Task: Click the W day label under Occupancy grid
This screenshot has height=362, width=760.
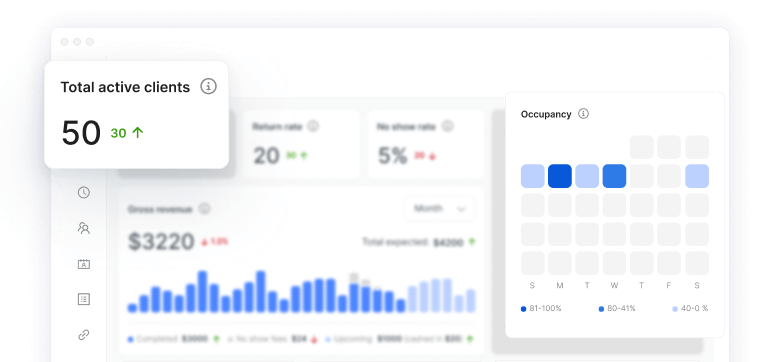Action: (x=614, y=286)
